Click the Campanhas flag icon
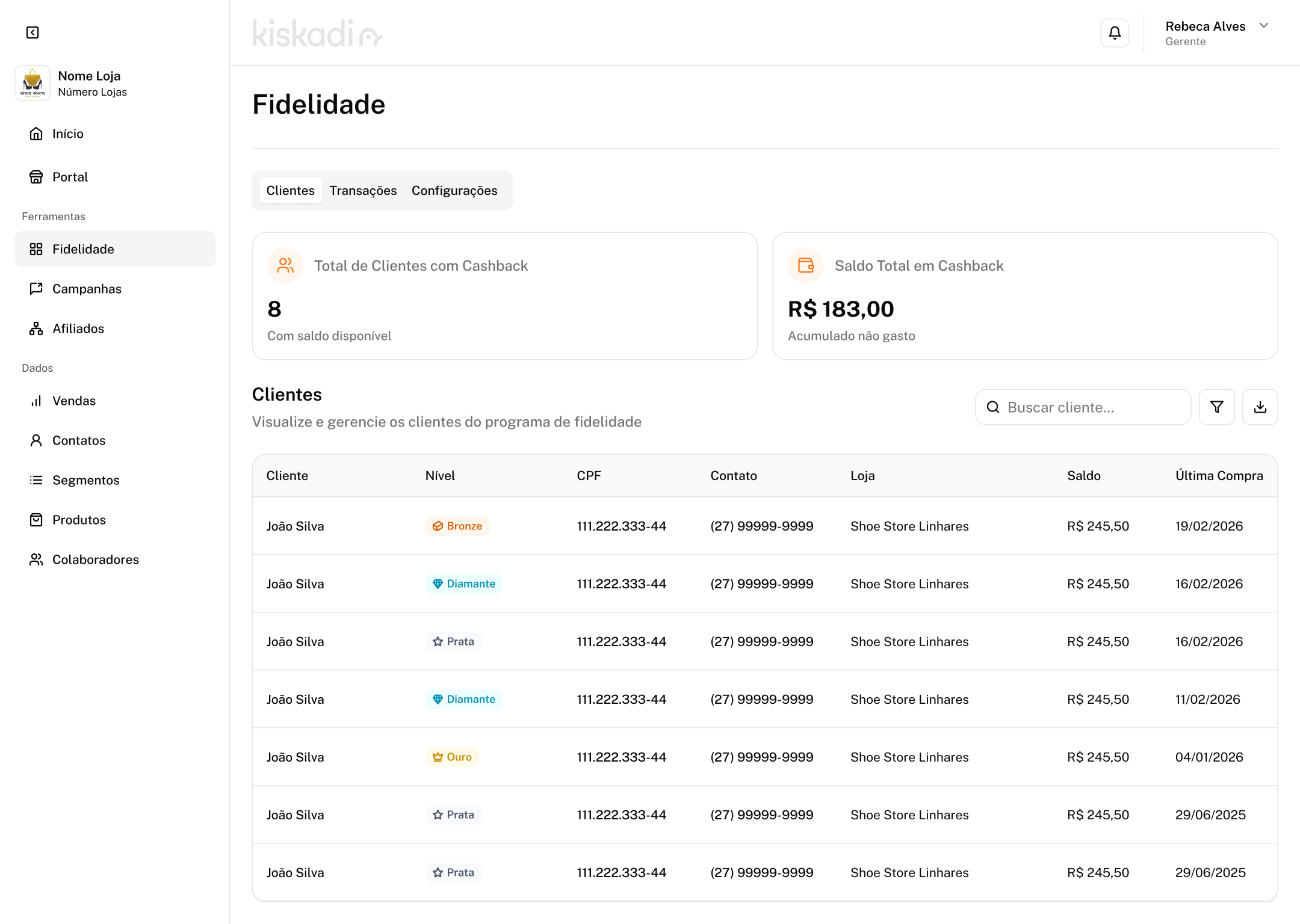The image size is (1300, 924). point(36,289)
